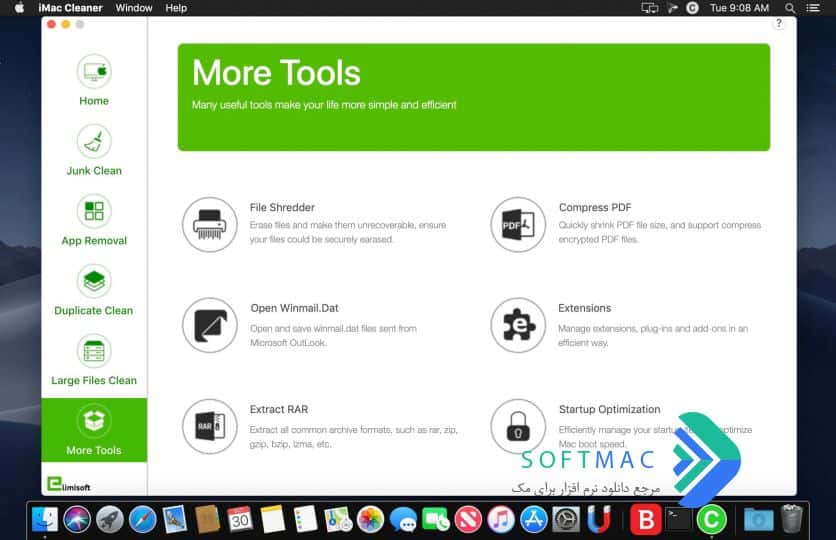Click the Compress PDF title
The image size is (836, 540).
coord(595,207)
